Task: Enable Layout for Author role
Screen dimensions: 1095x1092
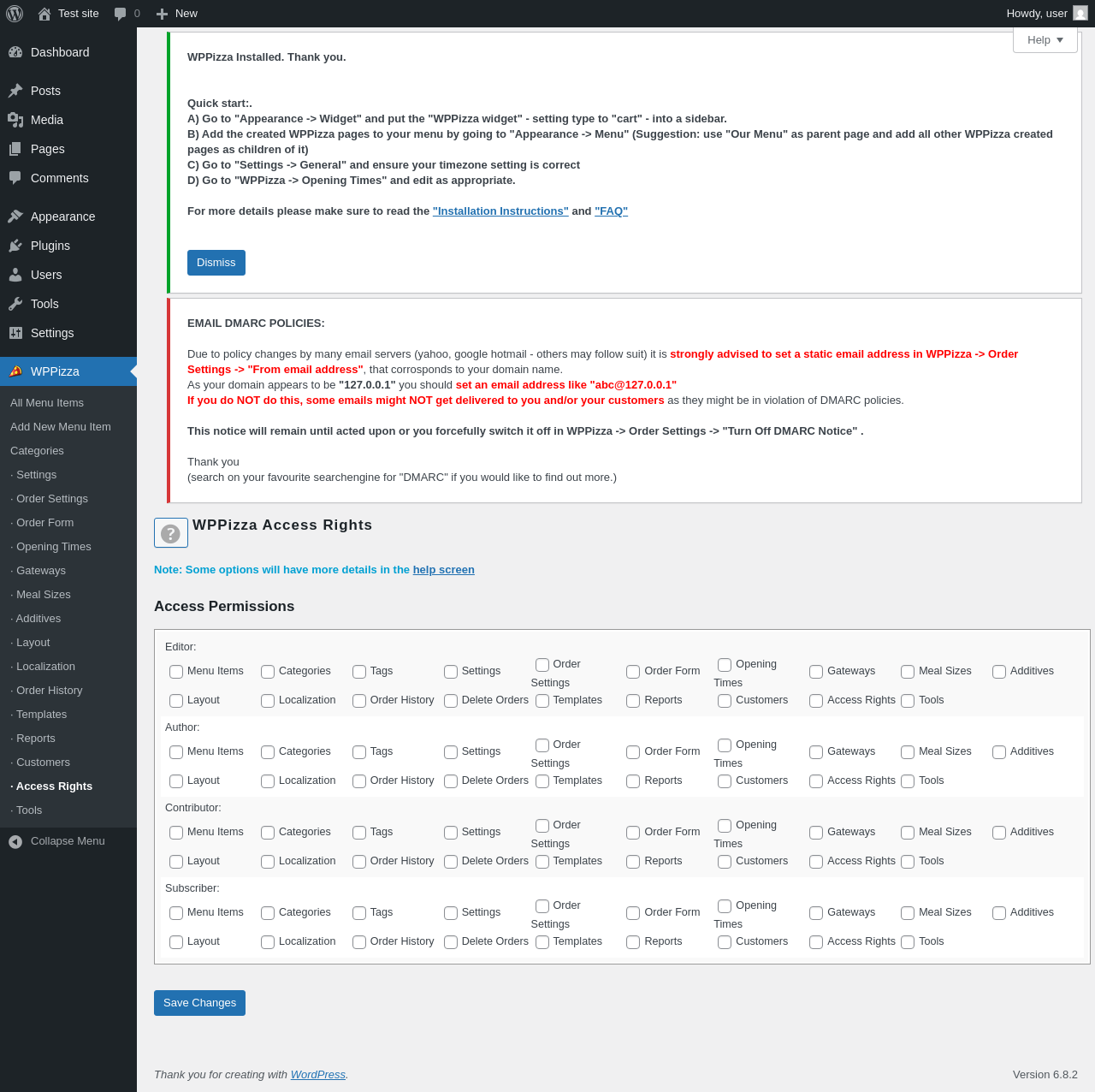Action: [x=176, y=781]
